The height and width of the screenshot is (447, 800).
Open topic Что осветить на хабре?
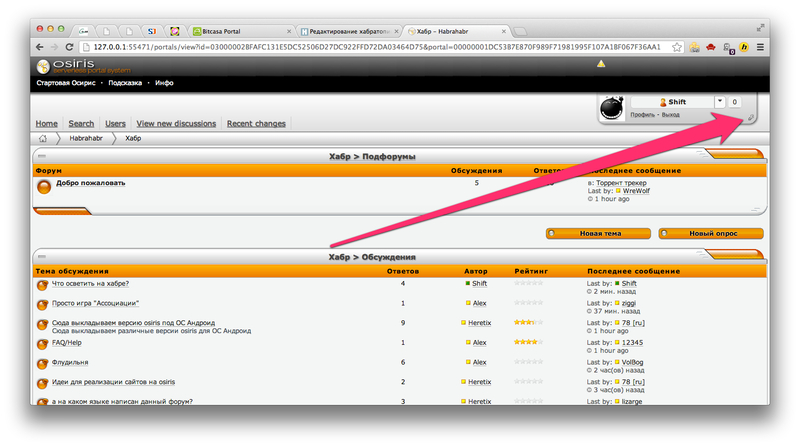[x=90, y=284]
